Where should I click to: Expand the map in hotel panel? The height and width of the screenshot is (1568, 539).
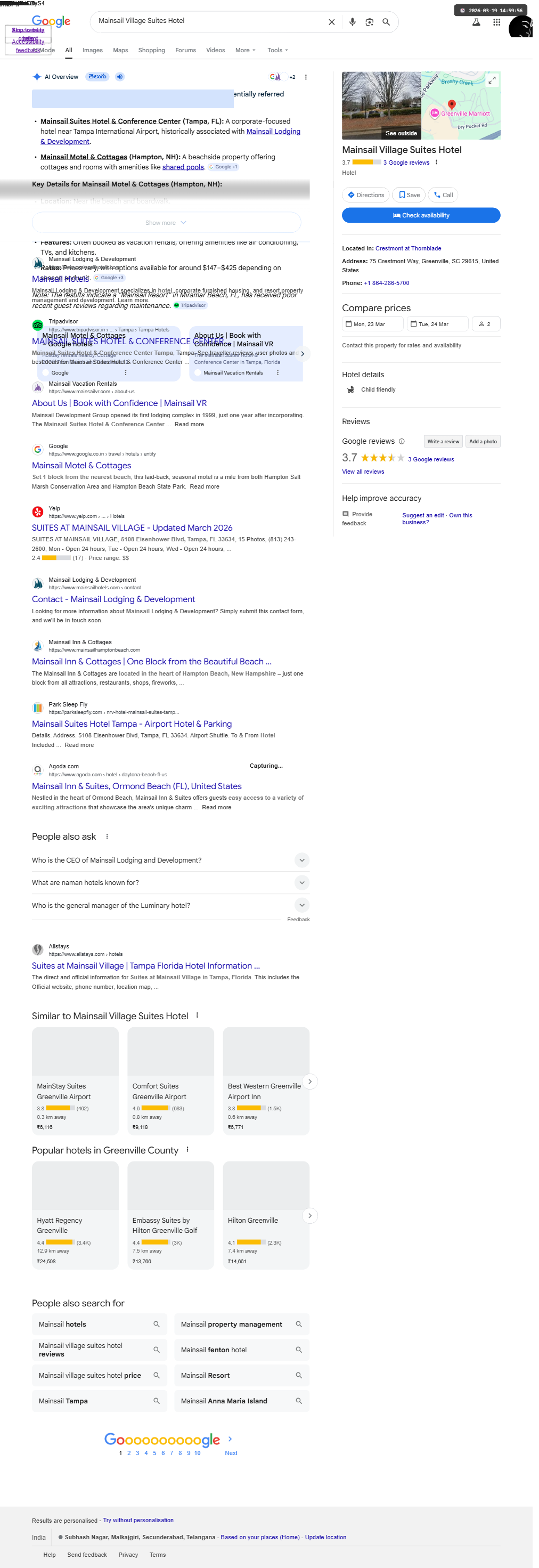tap(492, 80)
